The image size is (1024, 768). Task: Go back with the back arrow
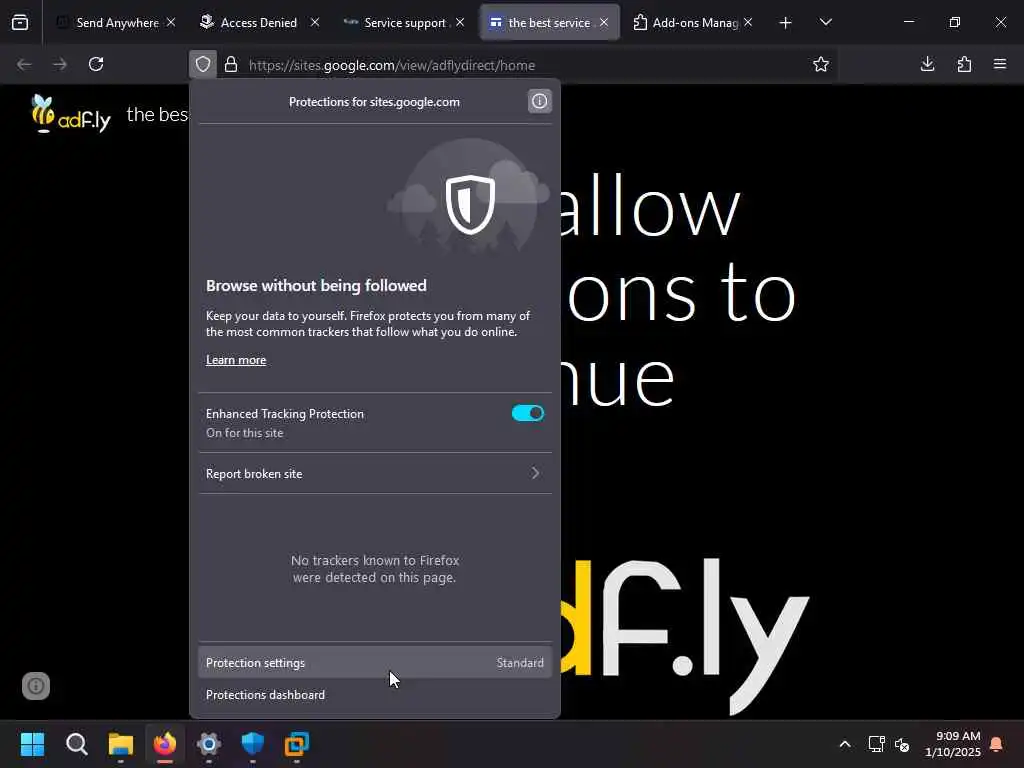click(24, 64)
